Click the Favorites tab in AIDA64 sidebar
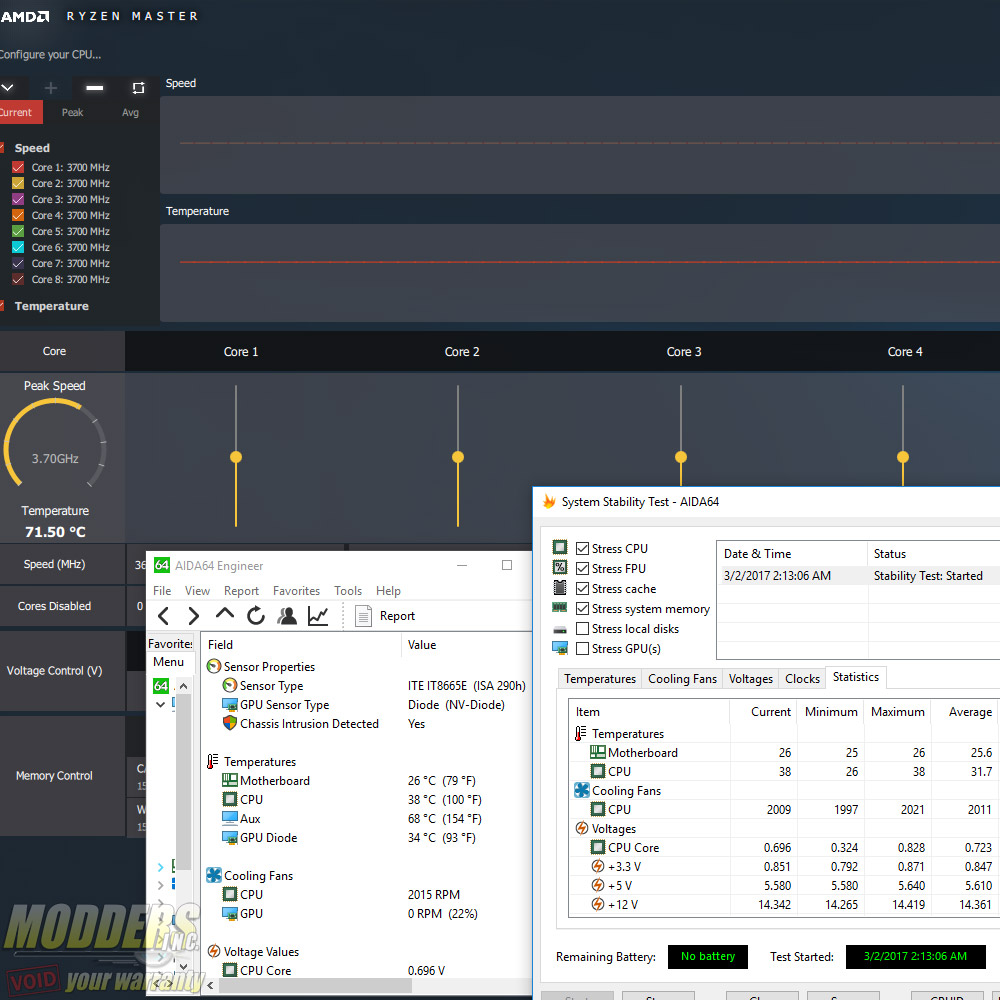Screen dimensions: 1000x1000 [x=170, y=643]
